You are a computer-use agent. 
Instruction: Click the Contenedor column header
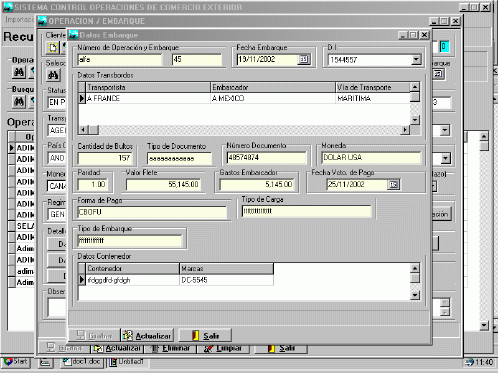pyautogui.click(x=132, y=268)
